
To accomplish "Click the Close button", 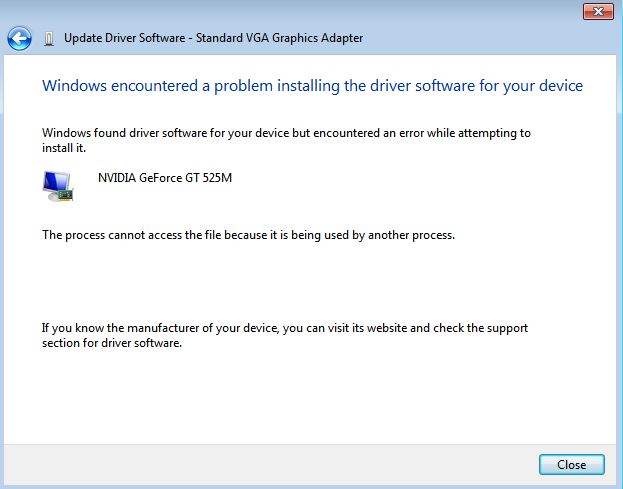I will point(572,464).
